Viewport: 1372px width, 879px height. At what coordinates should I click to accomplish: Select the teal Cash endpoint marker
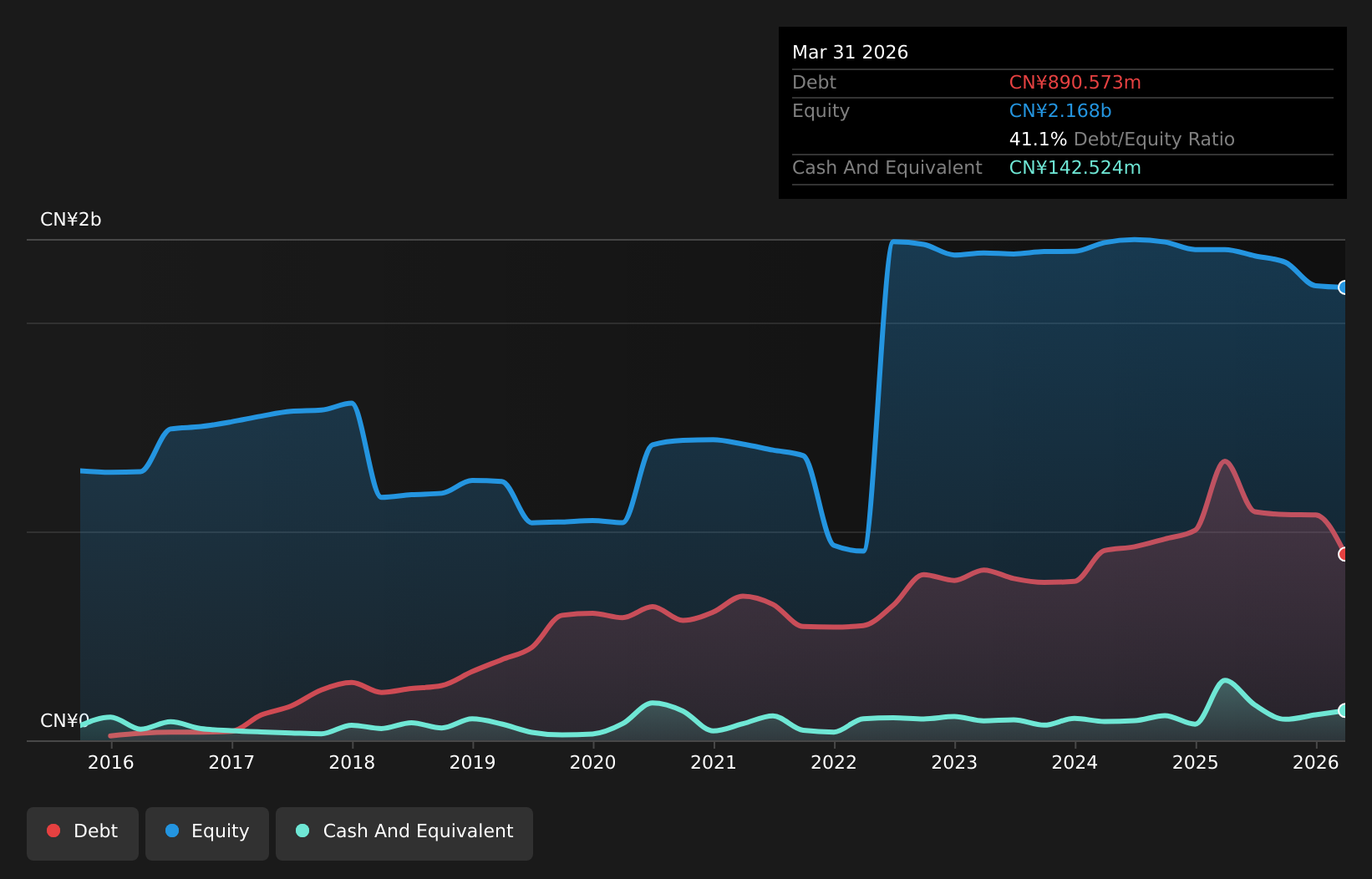point(1344,710)
